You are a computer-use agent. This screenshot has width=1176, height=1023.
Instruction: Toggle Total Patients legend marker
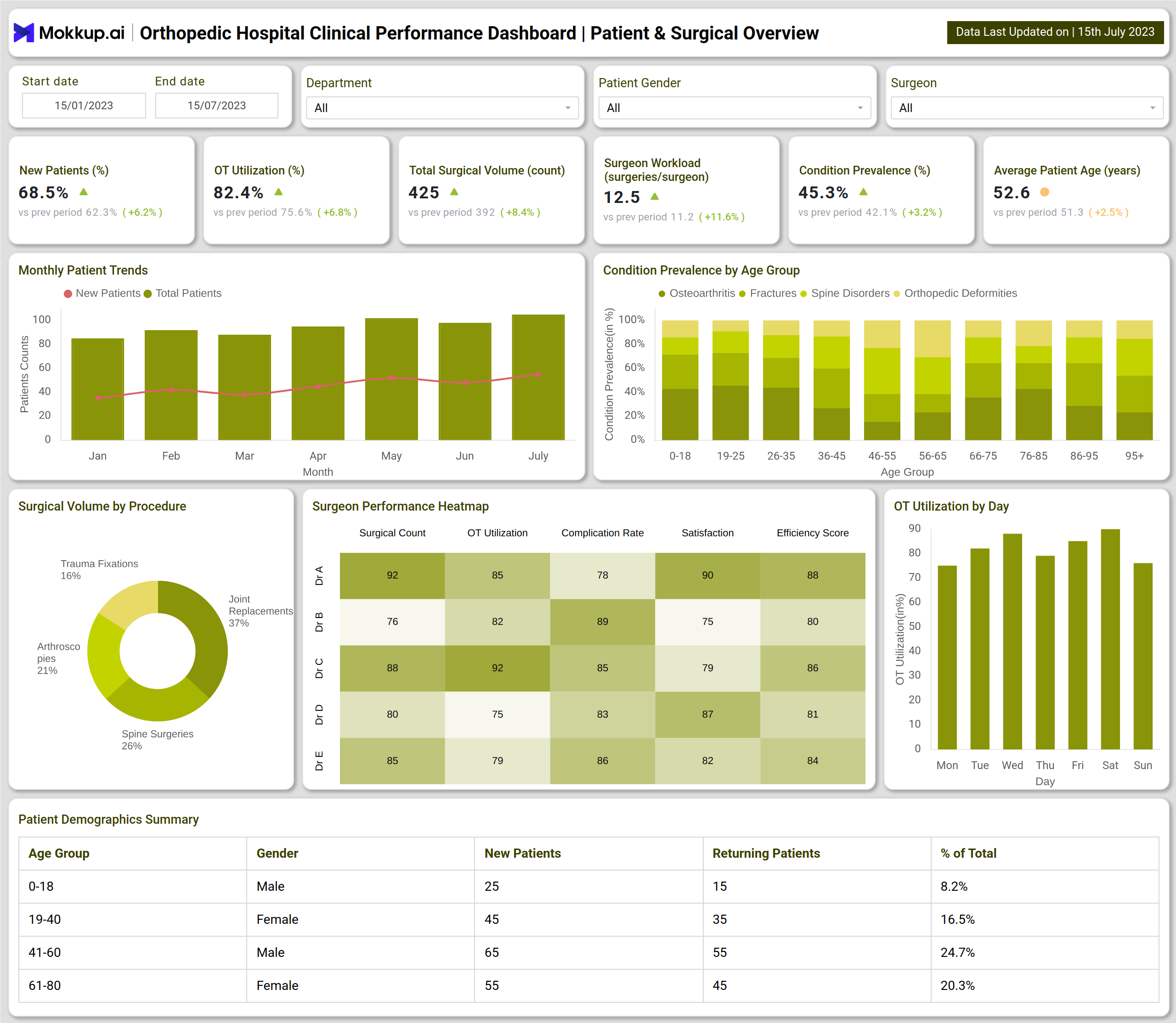[148, 293]
